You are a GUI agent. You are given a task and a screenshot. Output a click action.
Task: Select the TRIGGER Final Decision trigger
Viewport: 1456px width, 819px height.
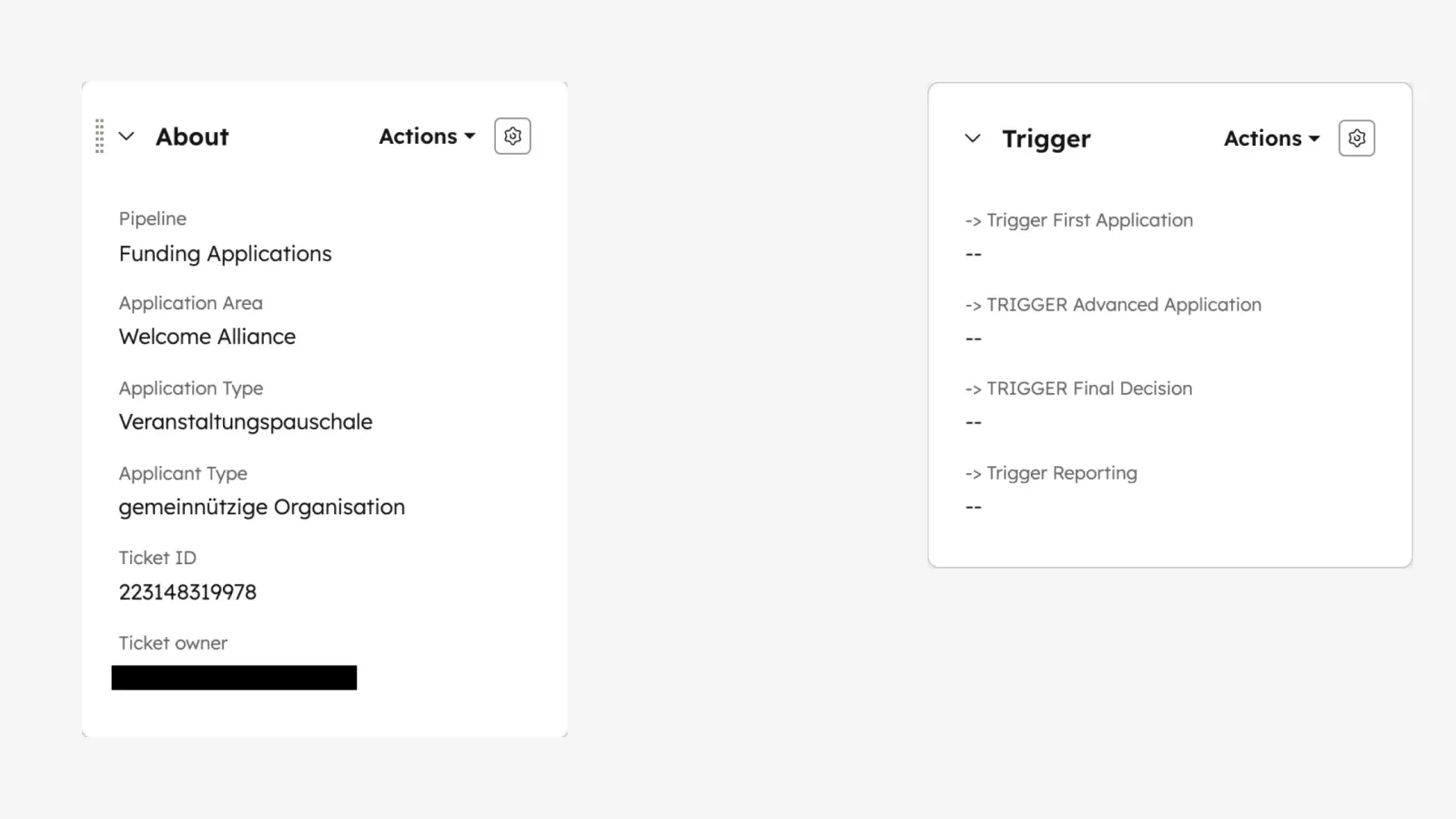pos(1089,388)
